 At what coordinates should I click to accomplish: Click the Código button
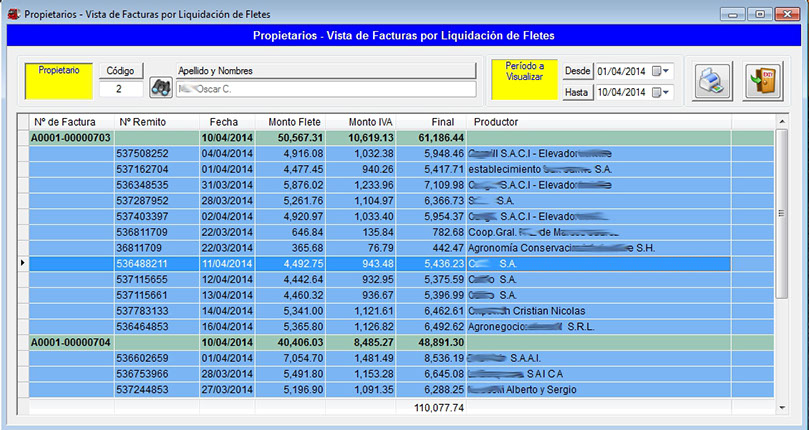coord(120,71)
